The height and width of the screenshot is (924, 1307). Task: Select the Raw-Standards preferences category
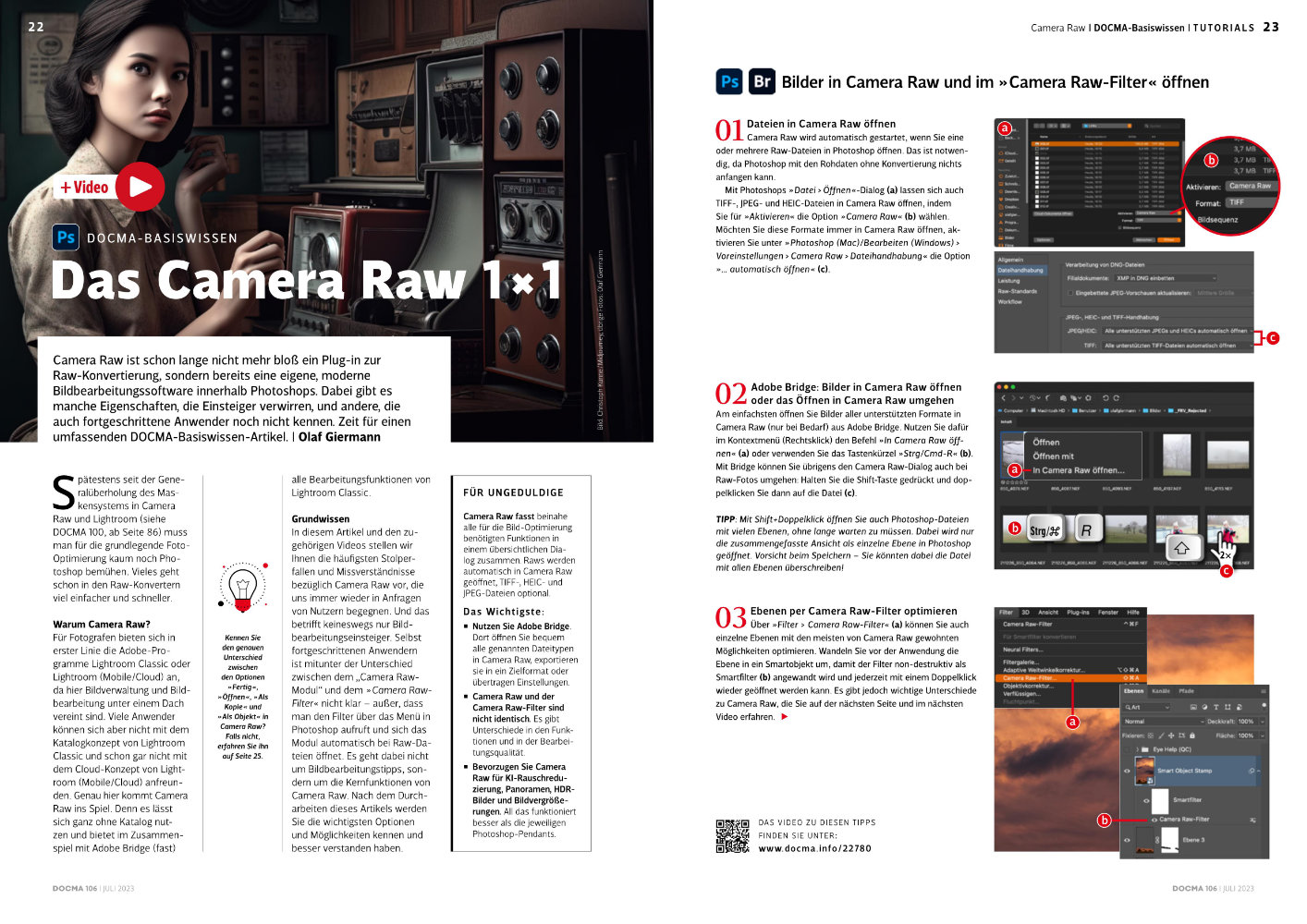point(1017,291)
